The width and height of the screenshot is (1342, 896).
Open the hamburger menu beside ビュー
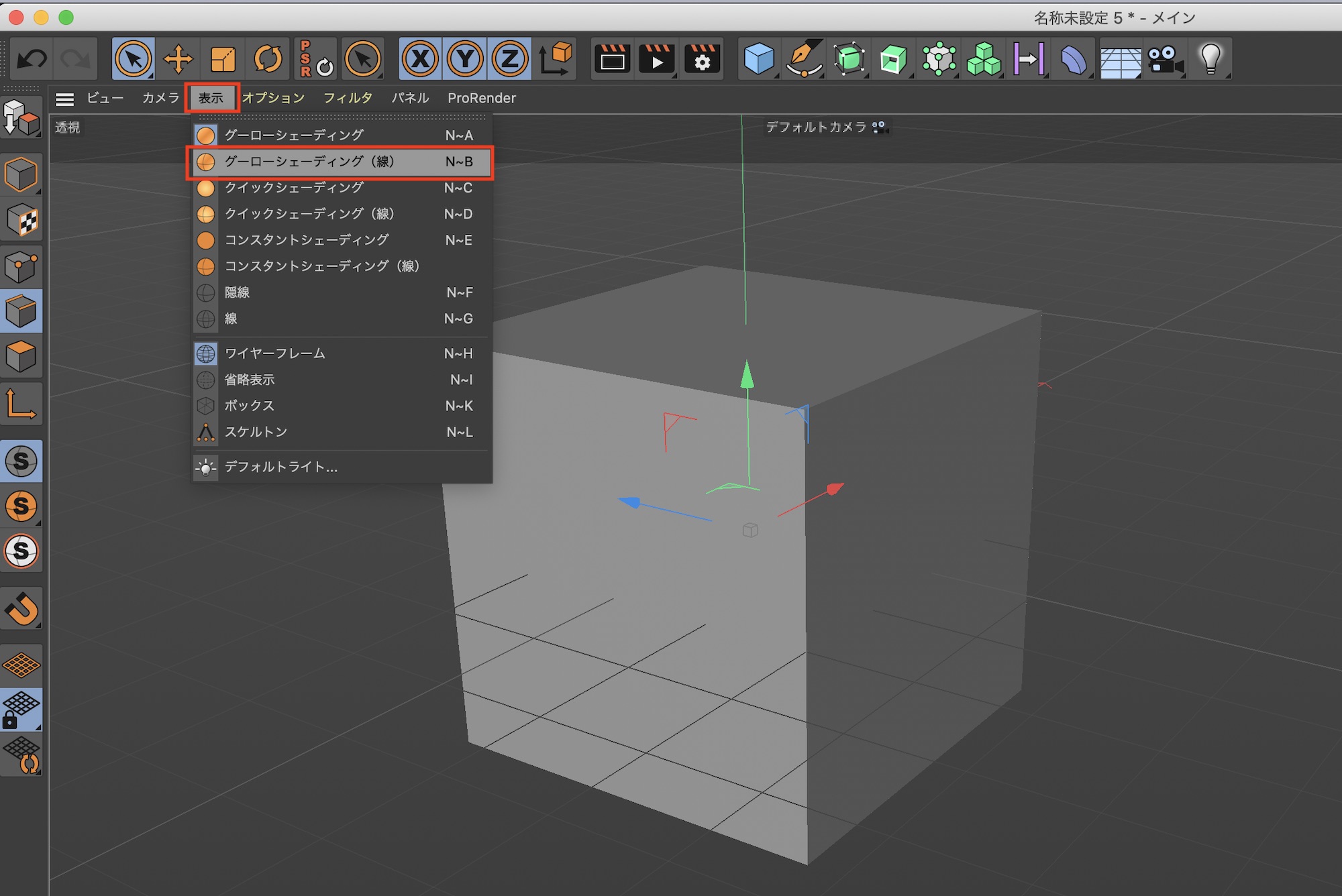click(64, 99)
